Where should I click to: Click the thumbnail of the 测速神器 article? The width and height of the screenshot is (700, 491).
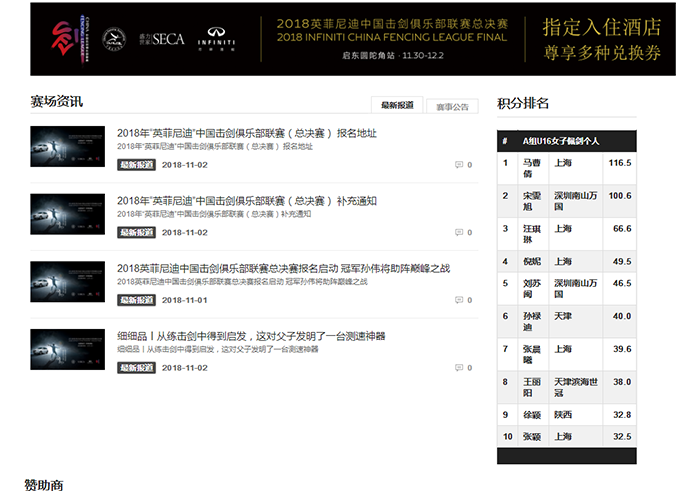pyautogui.click(x=67, y=350)
